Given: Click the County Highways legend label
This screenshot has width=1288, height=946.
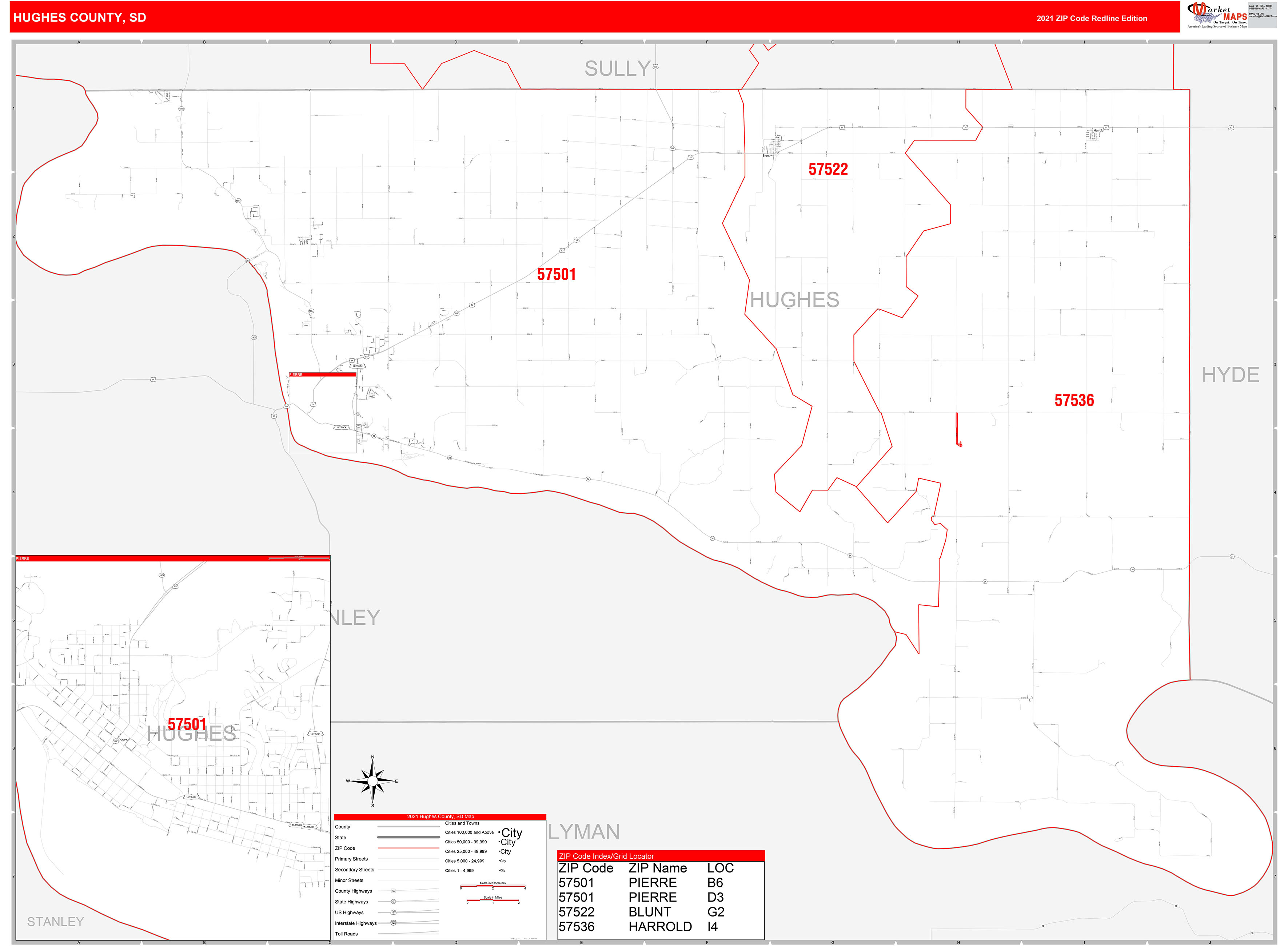Looking at the screenshot, I should click(353, 891).
